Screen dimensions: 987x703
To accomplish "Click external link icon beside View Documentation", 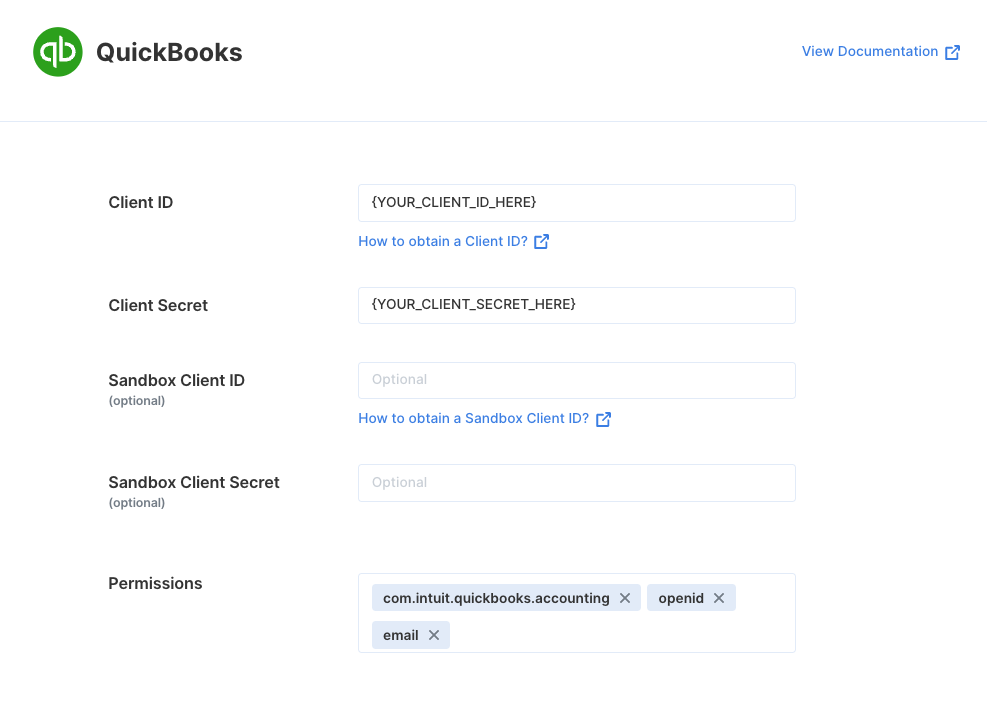I will tap(952, 52).
